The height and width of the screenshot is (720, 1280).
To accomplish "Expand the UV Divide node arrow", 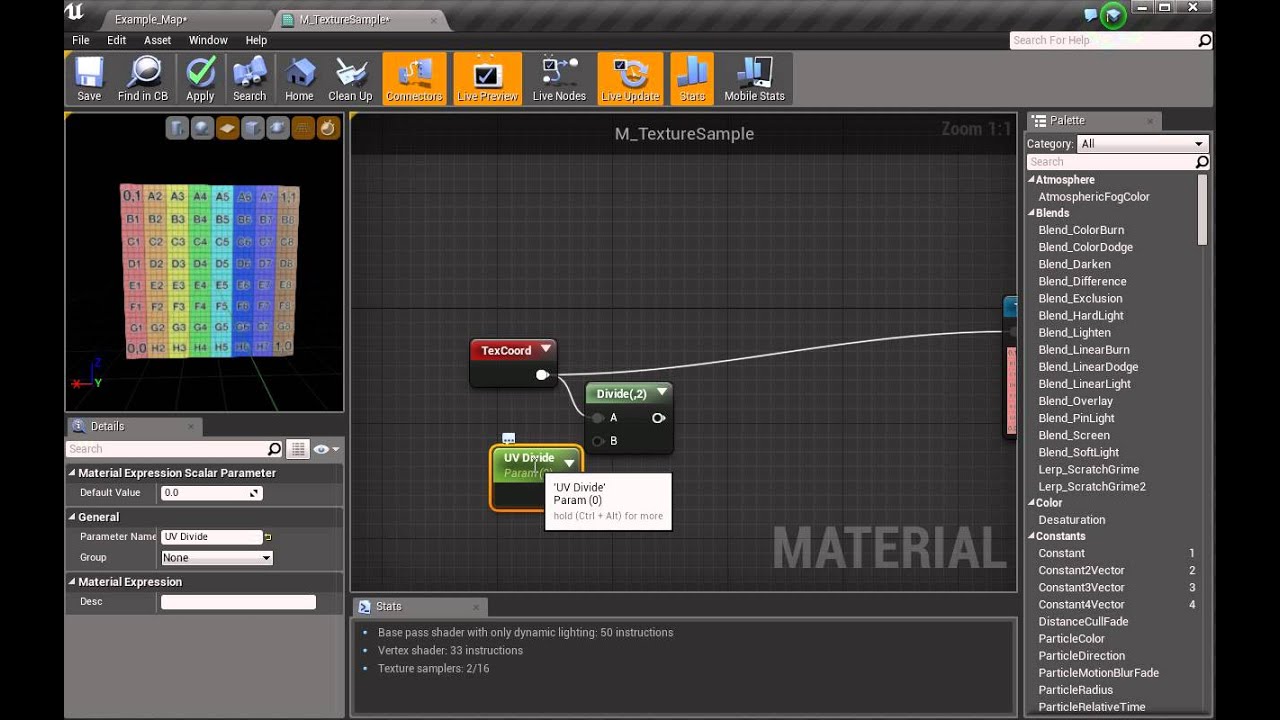I will pyautogui.click(x=569, y=462).
